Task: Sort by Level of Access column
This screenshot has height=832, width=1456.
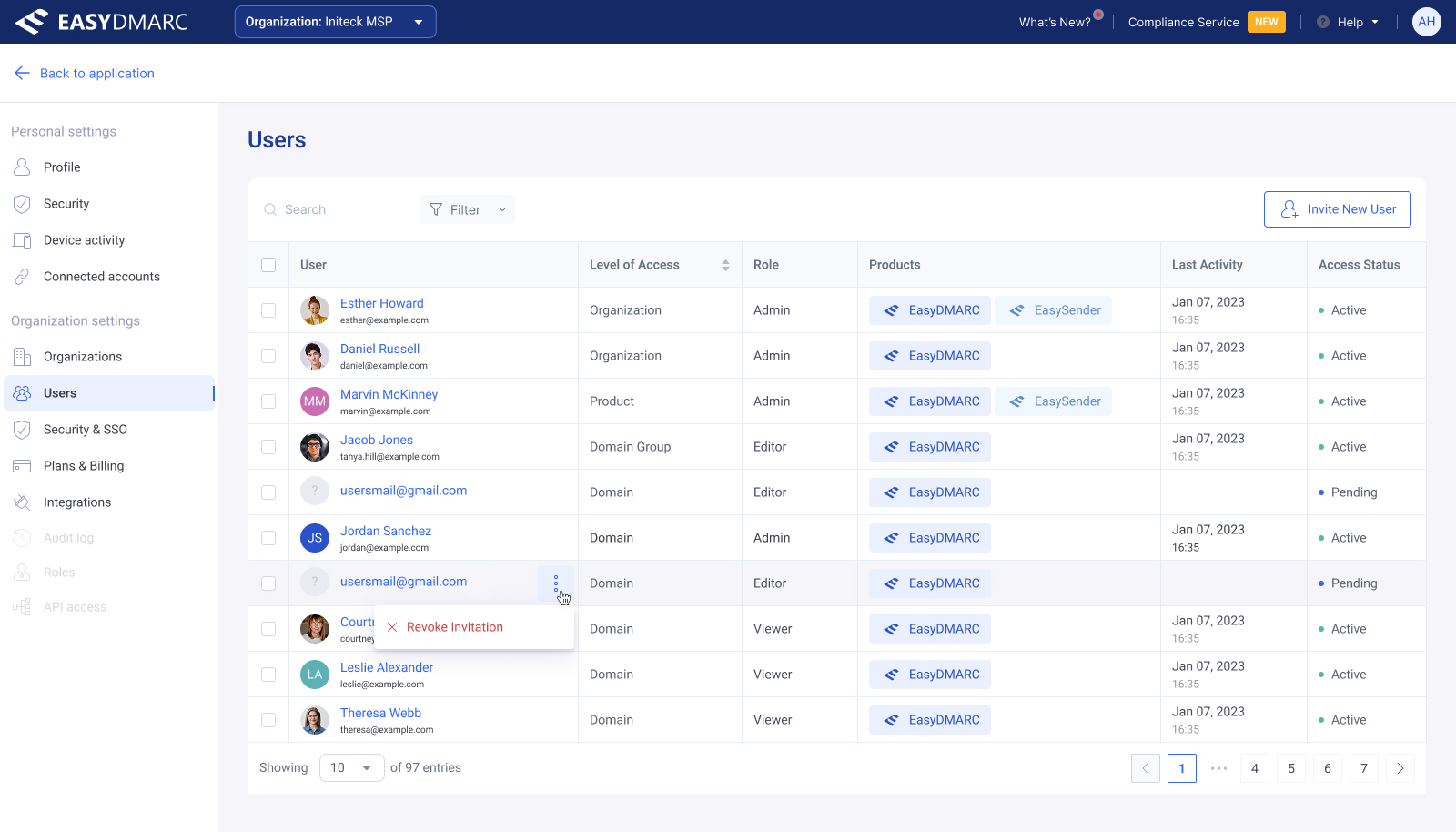Action: point(725,265)
